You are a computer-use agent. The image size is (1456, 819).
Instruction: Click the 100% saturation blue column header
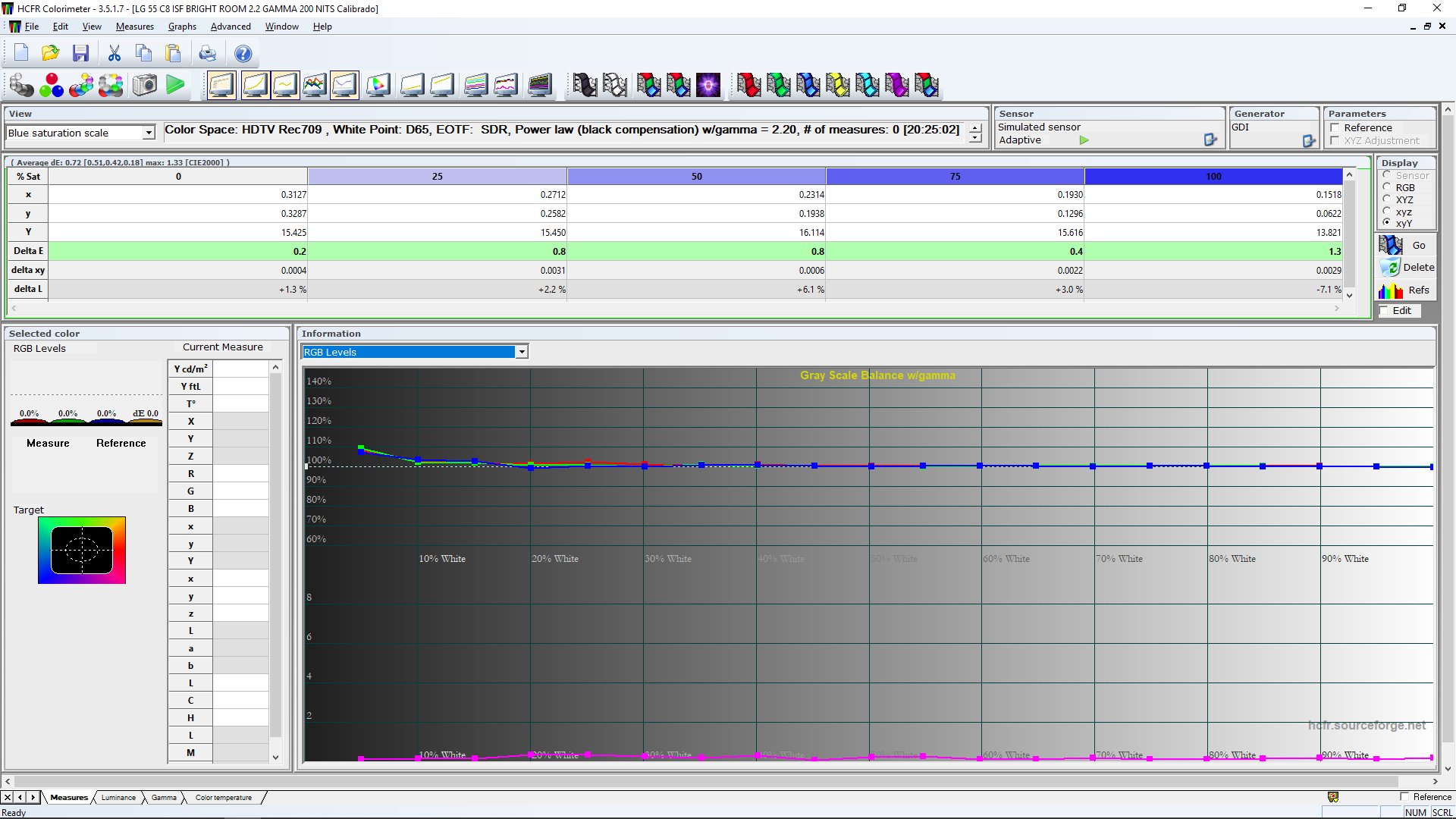pyautogui.click(x=1213, y=177)
